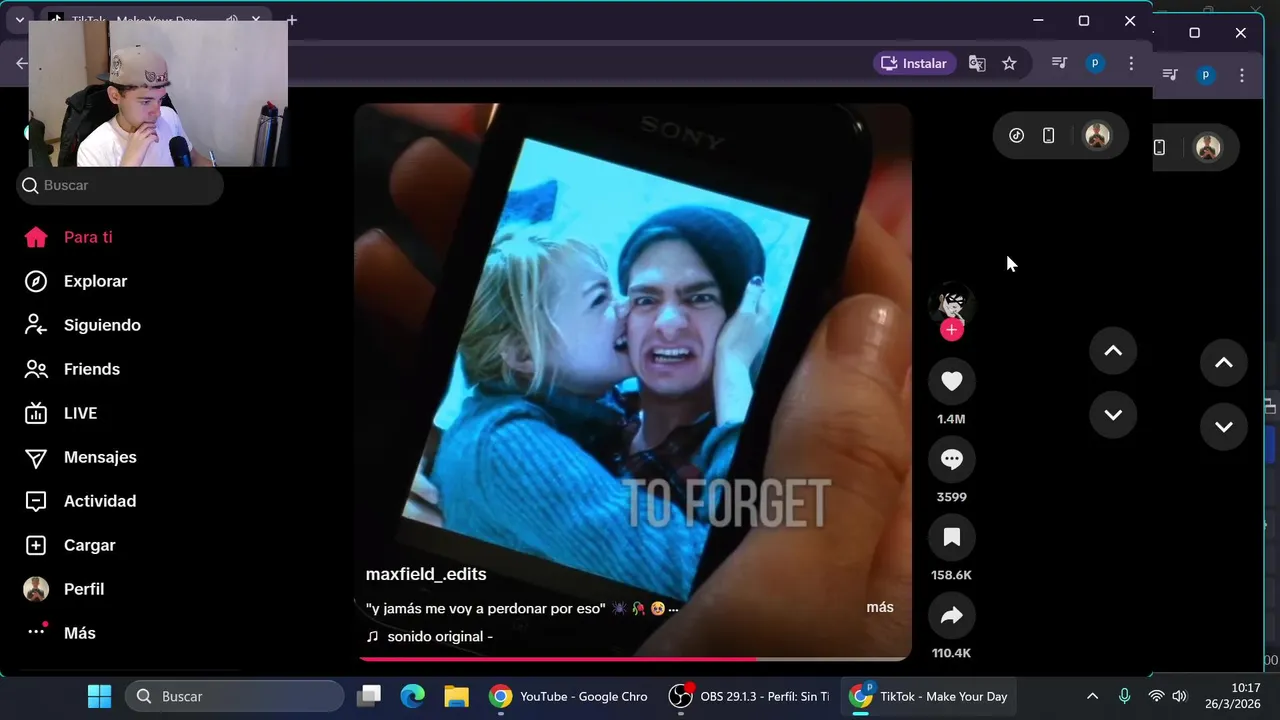Click the translate page icon
The image size is (1280, 720).
977,63
